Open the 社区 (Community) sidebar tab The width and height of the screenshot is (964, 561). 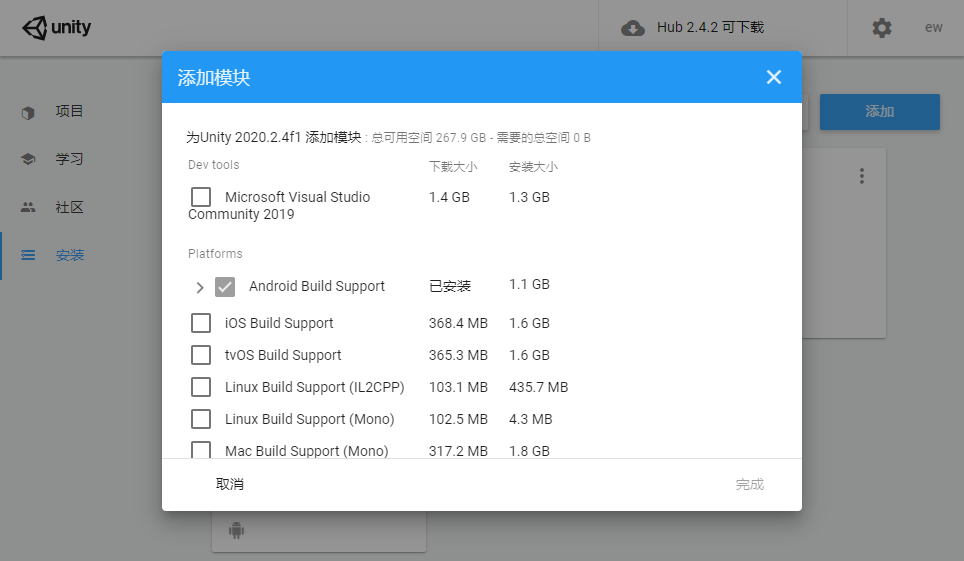pyautogui.click(x=69, y=207)
